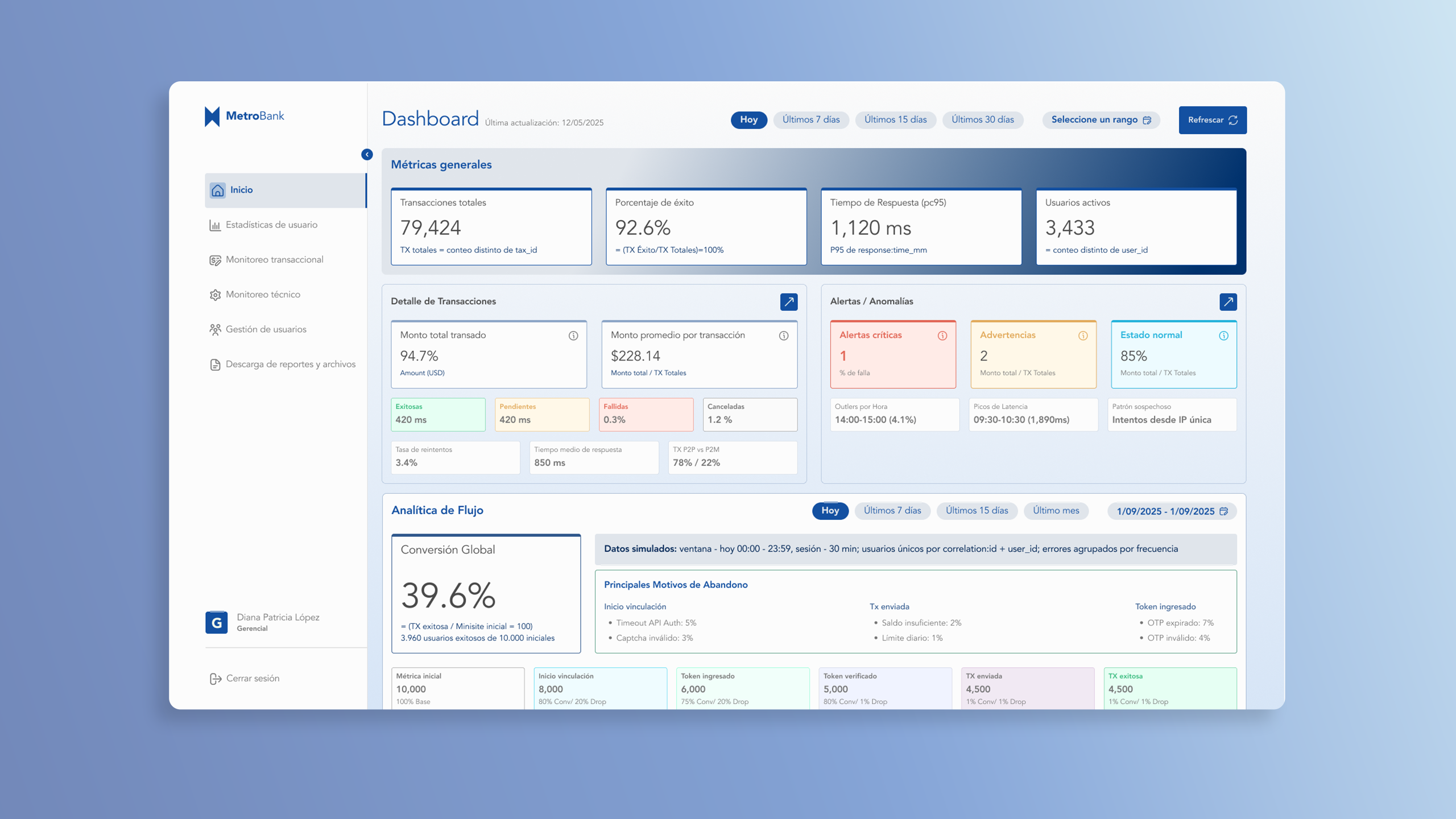Collapse the sidebar with the chevron

pos(367,154)
